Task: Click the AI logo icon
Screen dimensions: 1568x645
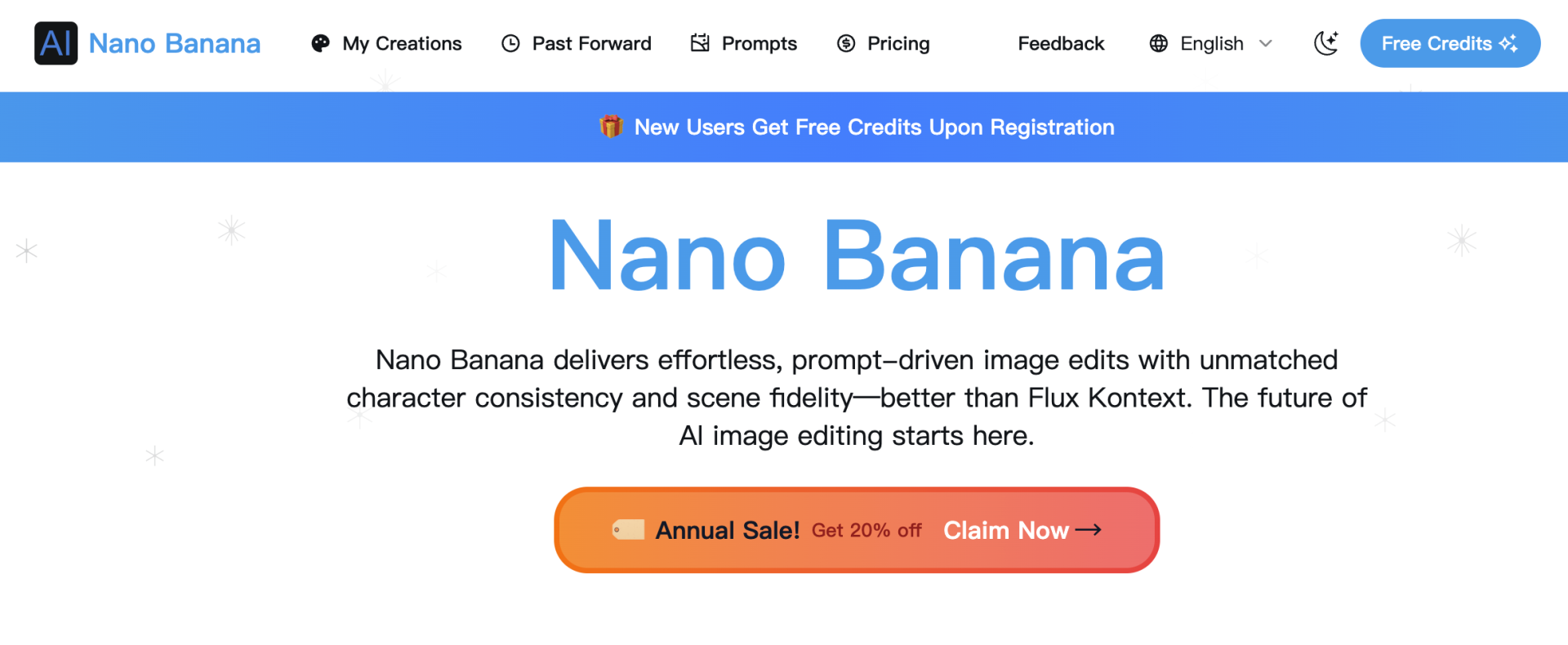Action: (x=56, y=43)
